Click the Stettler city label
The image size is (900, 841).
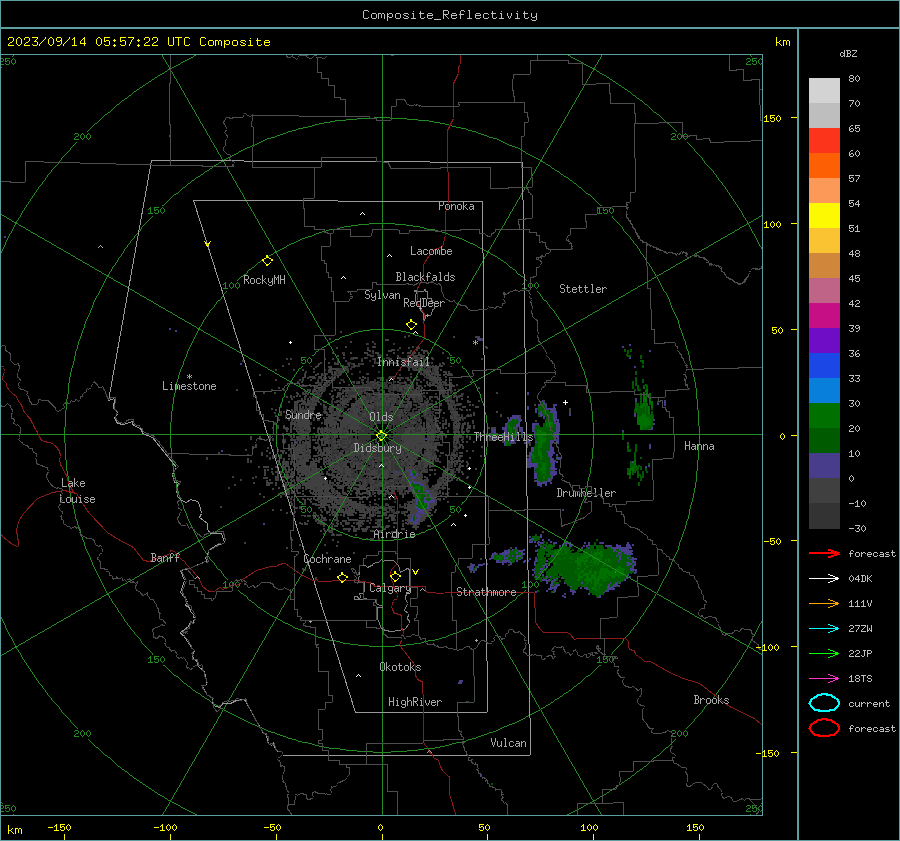coord(583,289)
